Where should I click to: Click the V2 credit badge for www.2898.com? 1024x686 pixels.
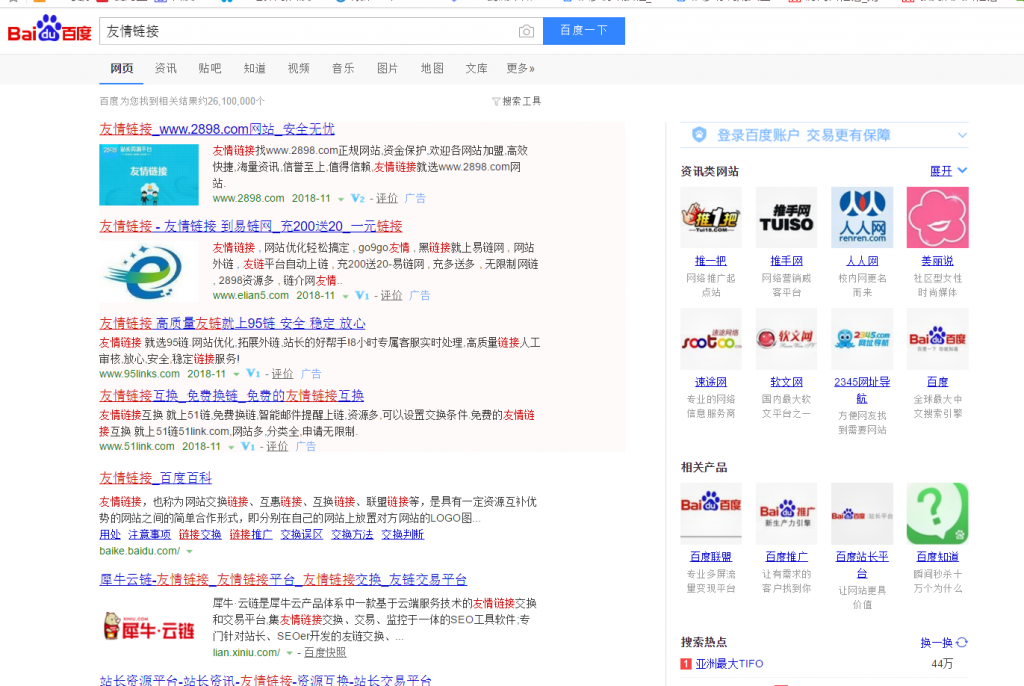tap(358, 198)
